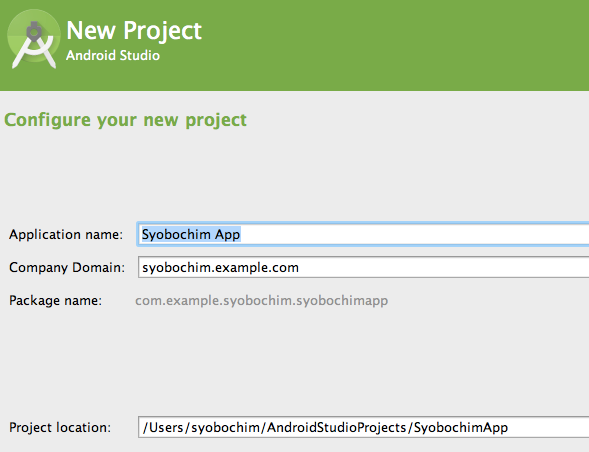Click empty green header banner area
Screen dimensions: 589x452
394,45
